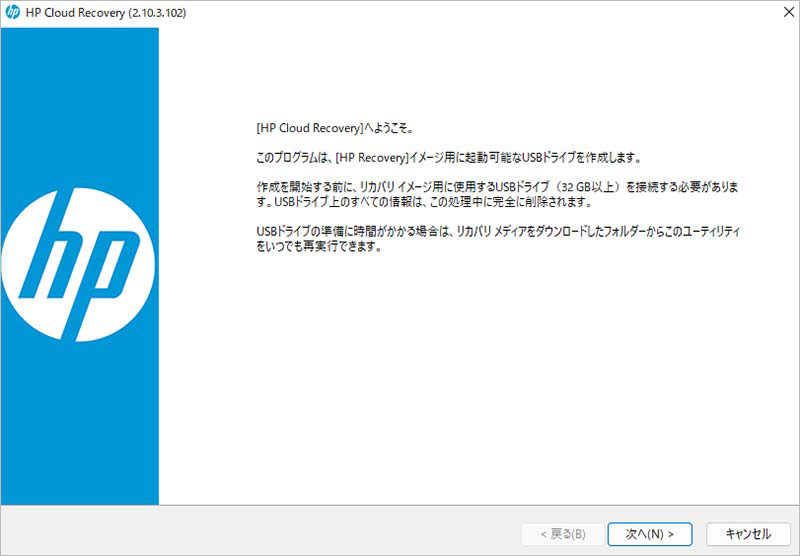
Task: Click the paragraph starting 'USBドライブの準備に時間がかかる'
Action: click(x=498, y=239)
